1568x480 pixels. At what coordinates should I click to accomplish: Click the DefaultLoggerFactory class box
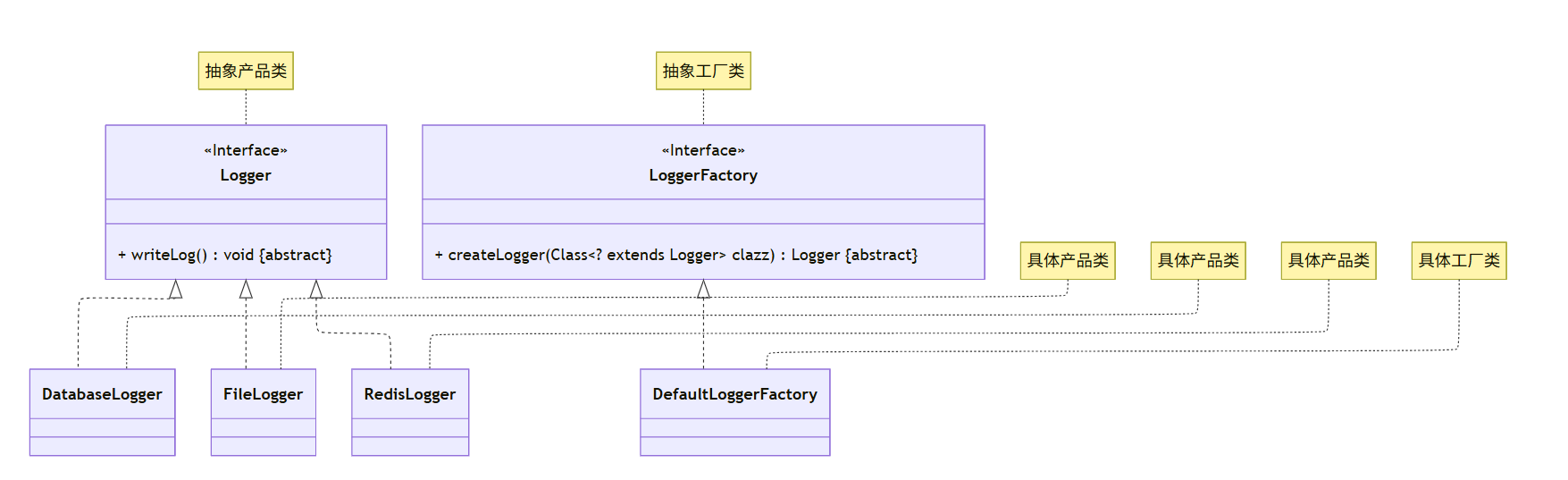tap(735, 412)
